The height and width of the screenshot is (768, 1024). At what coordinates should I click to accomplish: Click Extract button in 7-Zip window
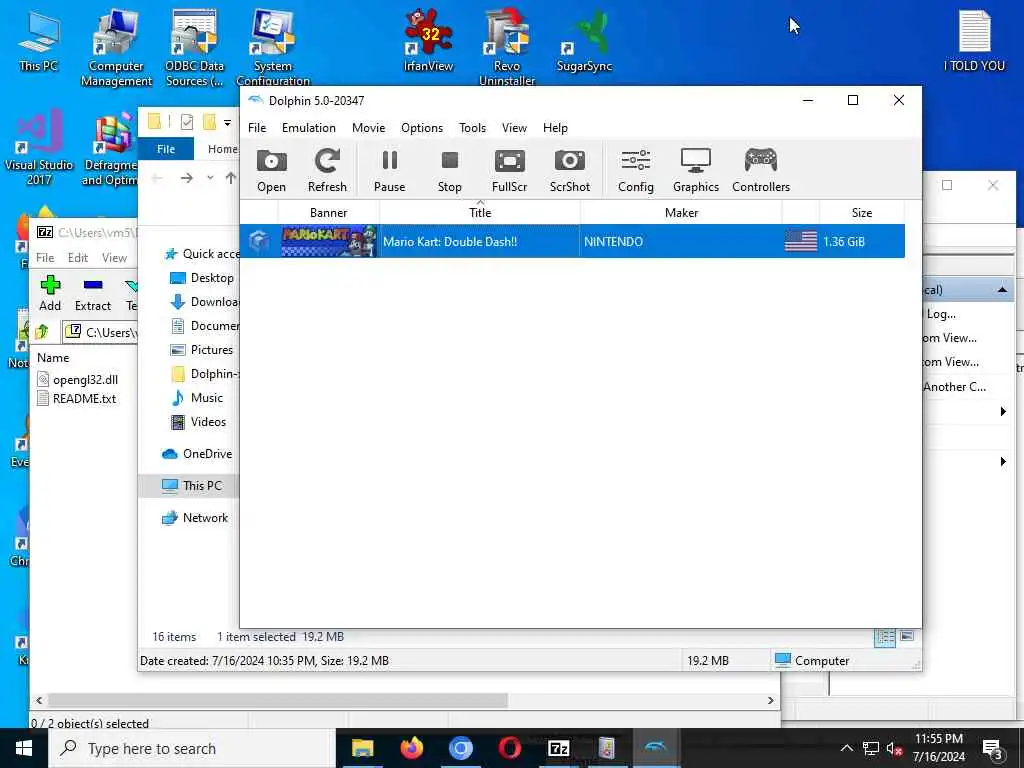93,293
